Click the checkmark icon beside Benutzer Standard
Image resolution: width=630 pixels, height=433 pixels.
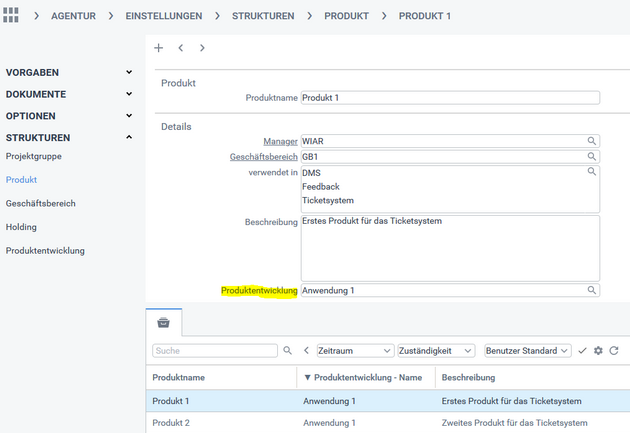[x=582, y=351]
